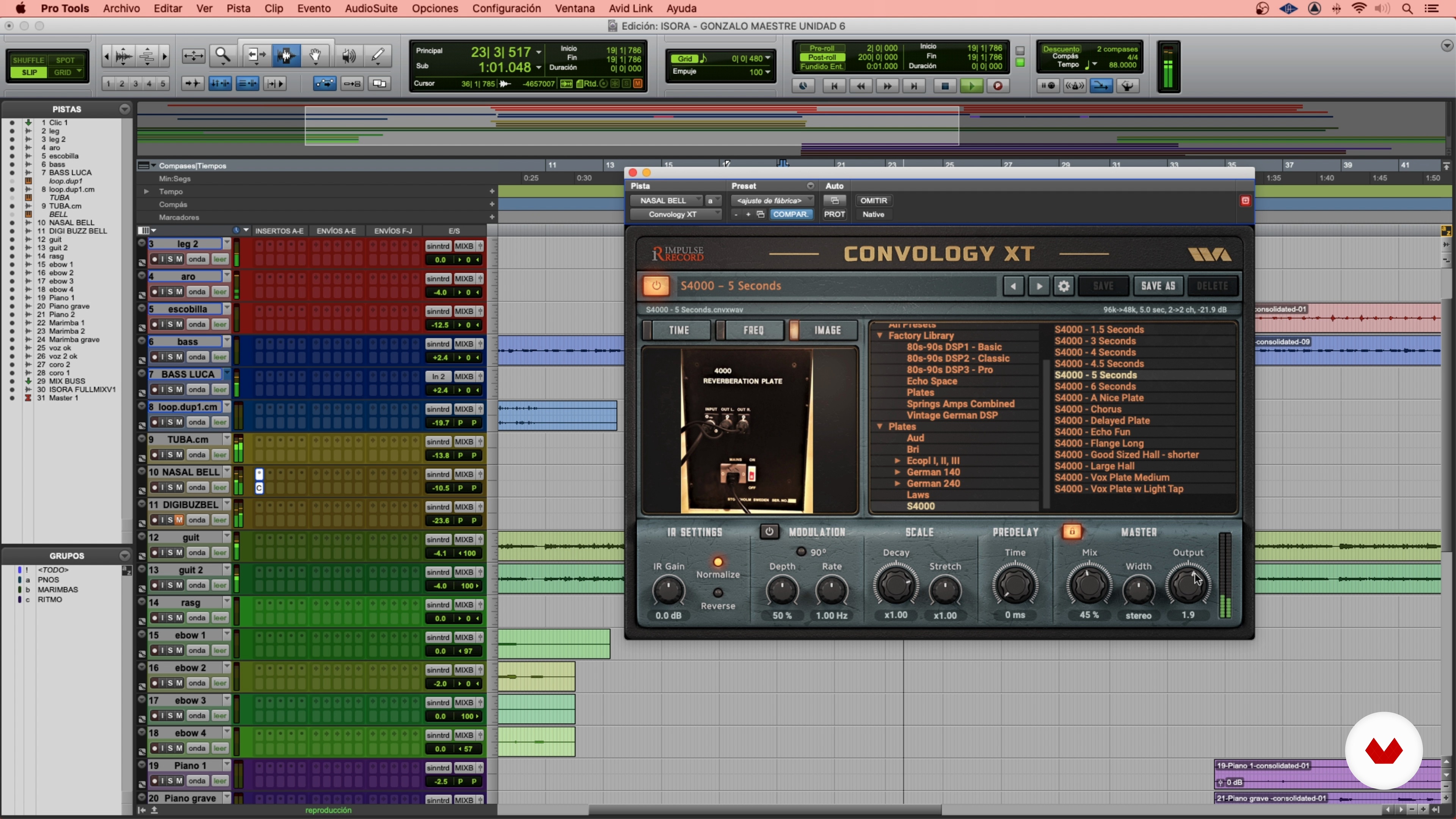Click the OMITIR bypass button

pyautogui.click(x=873, y=201)
